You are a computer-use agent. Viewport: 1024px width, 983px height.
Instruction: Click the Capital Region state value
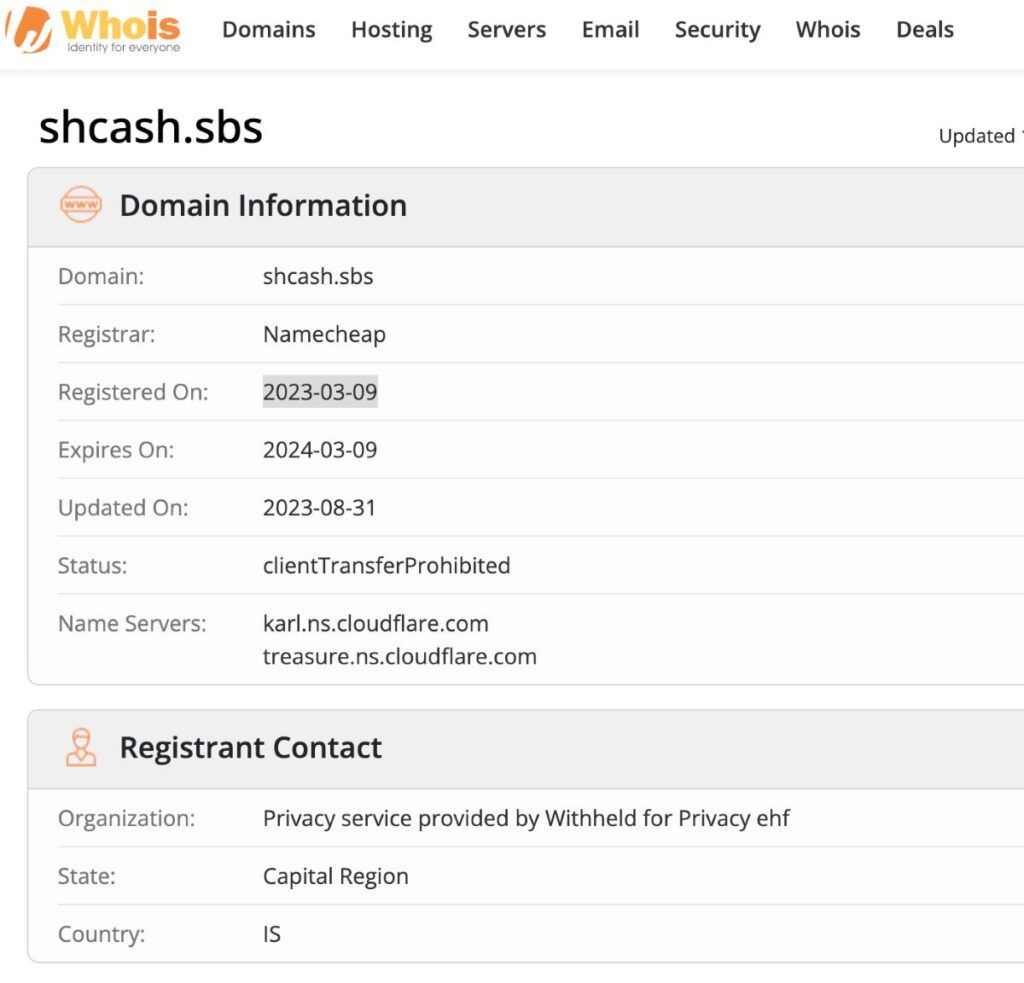click(335, 876)
